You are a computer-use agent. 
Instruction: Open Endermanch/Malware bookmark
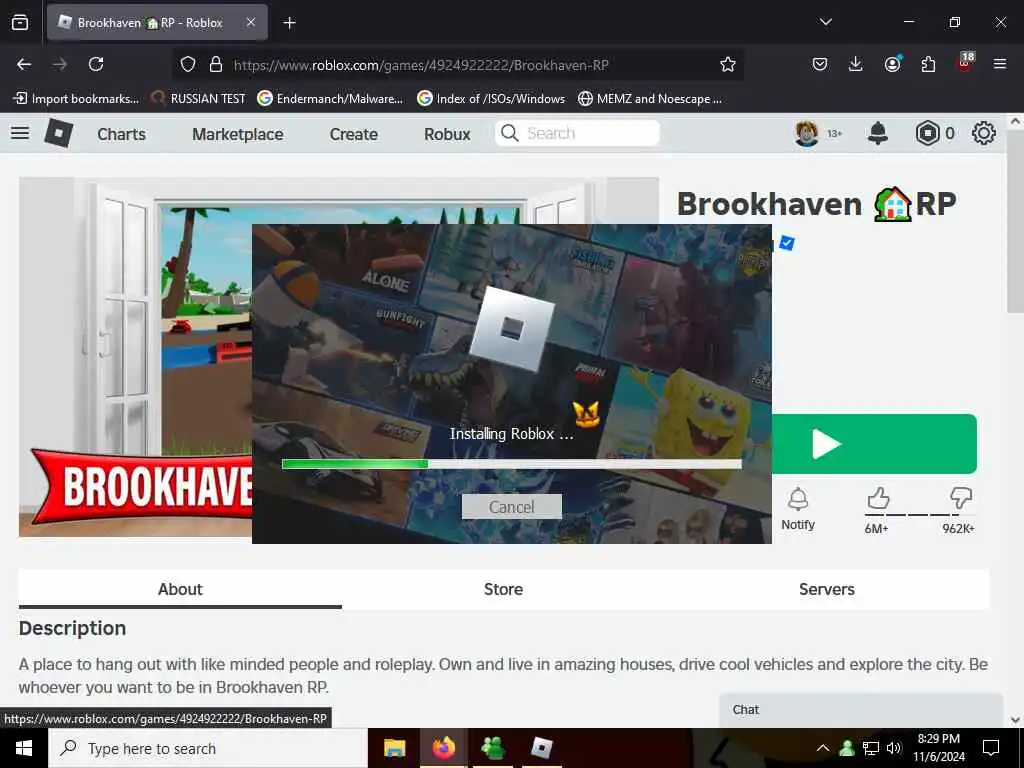click(330, 99)
